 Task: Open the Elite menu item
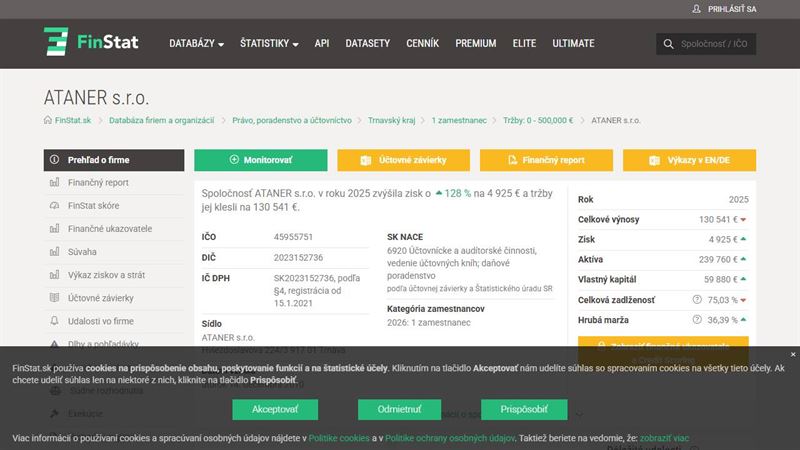click(x=524, y=43)
